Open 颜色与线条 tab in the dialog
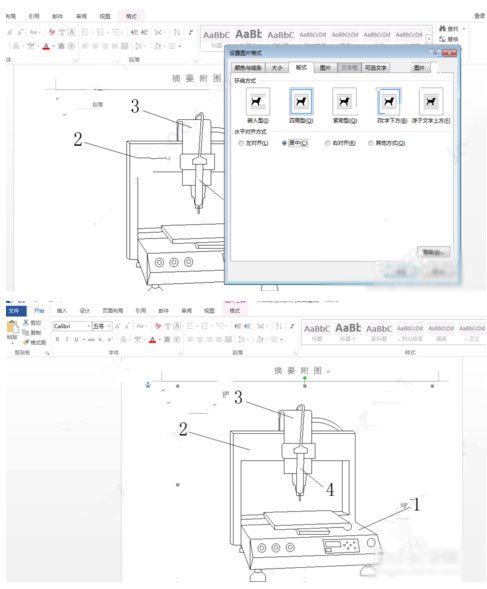This screenshot has height=589, width=487. click(x=248, y=68)
